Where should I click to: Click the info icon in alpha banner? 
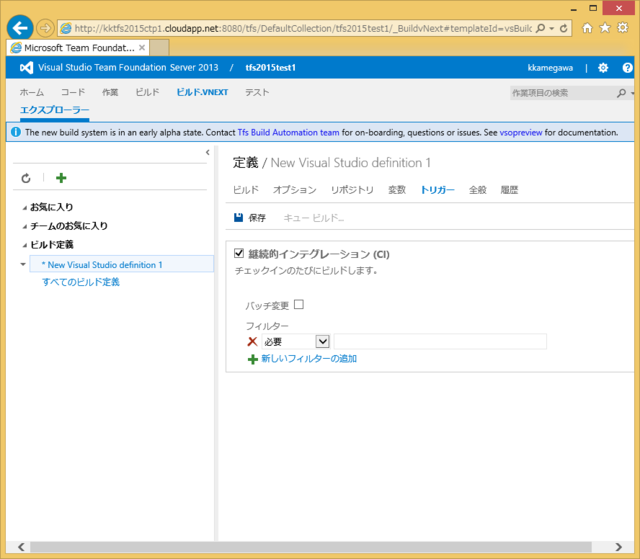pyautogui.click(x=16, y=132)
